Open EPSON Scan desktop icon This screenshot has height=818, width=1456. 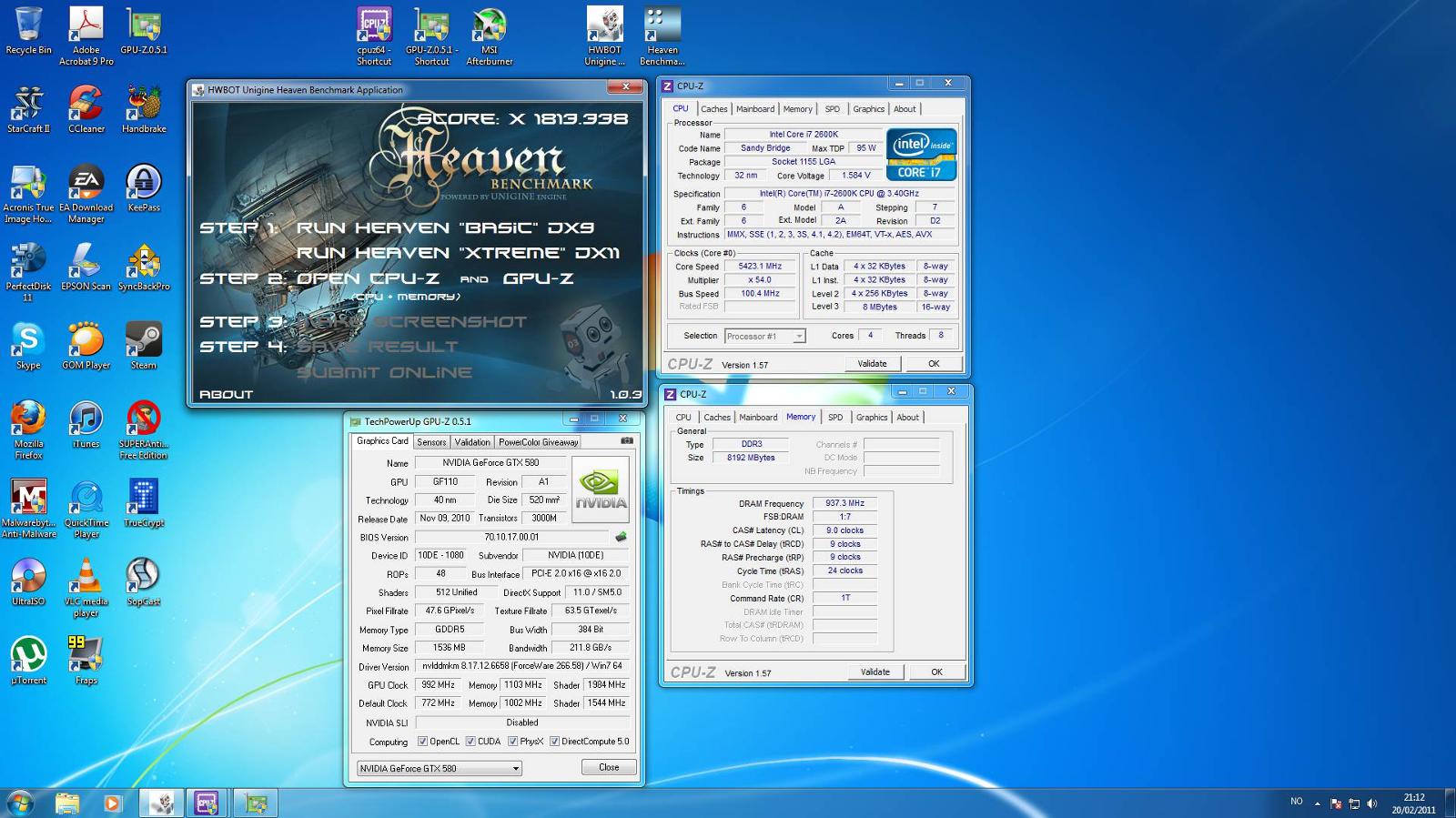click(x=86, y=267)
